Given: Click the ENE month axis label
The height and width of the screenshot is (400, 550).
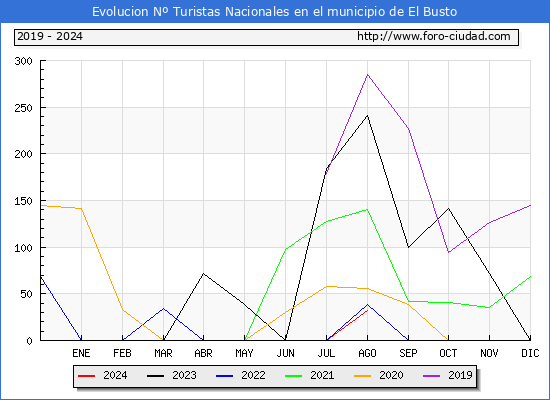Looking at the screenshot, I should 81,353.
